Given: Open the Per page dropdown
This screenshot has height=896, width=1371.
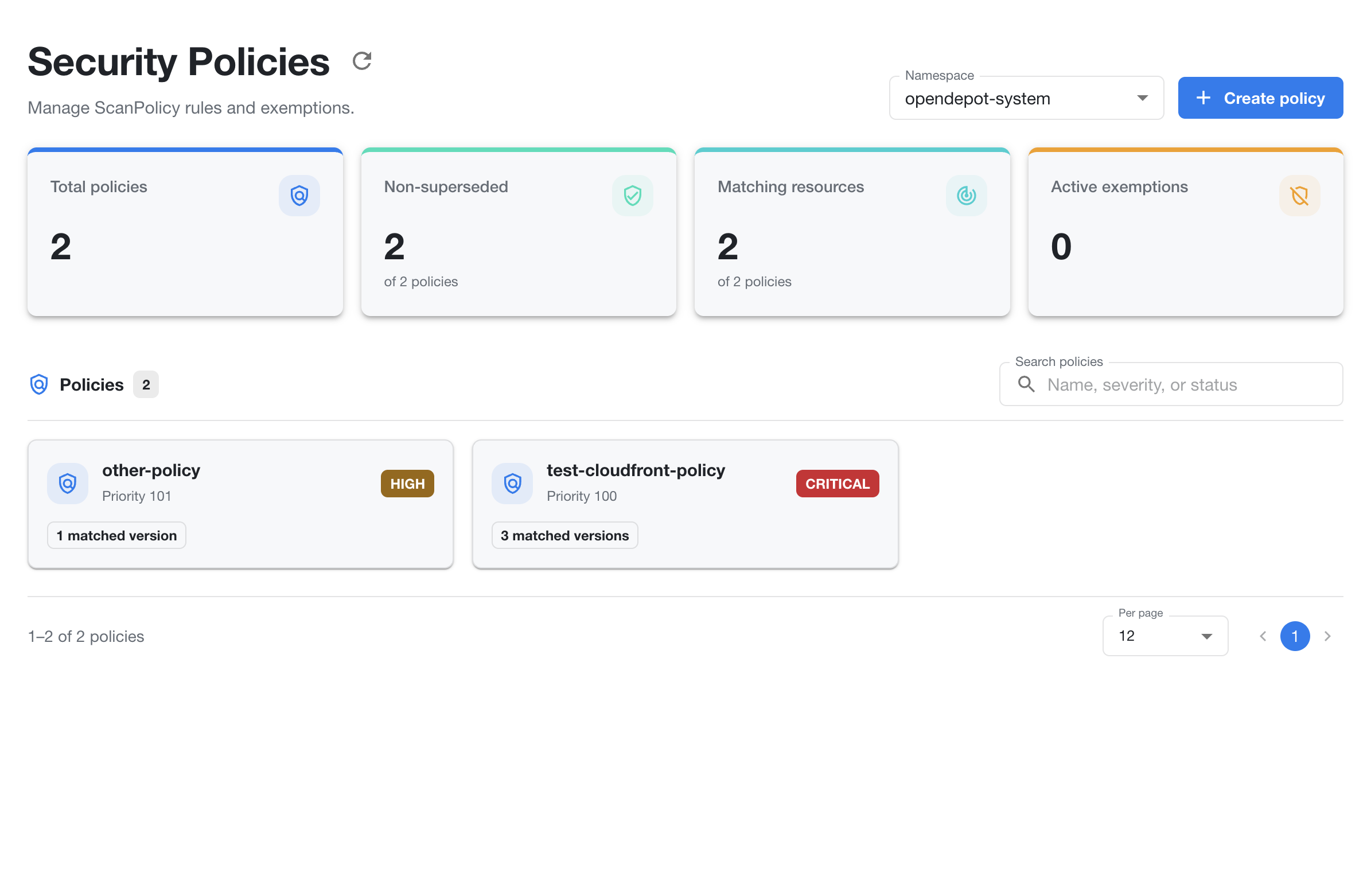Looking at the screenshot, I should coord(1164,636).
